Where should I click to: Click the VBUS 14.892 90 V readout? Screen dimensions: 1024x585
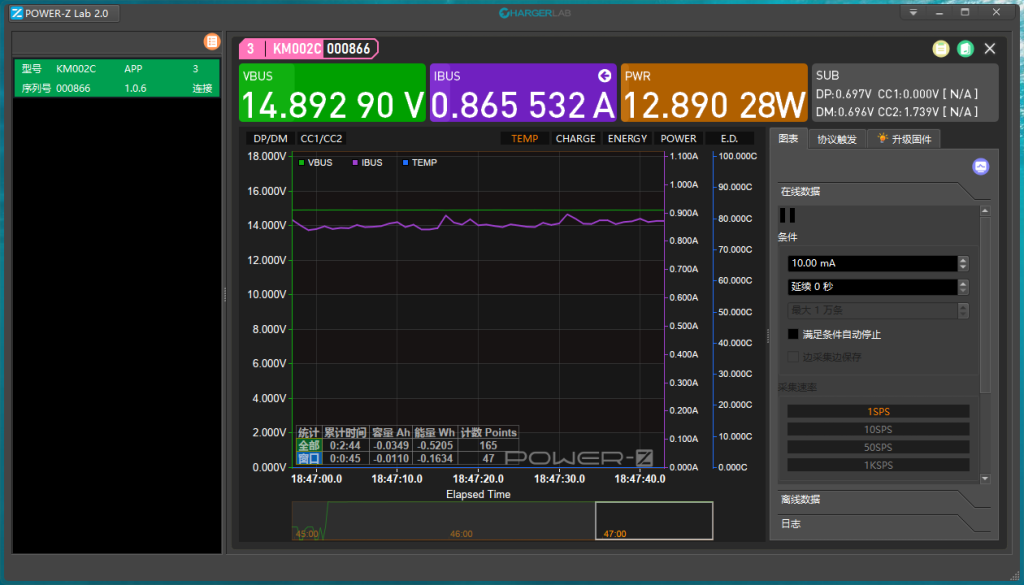332,105
